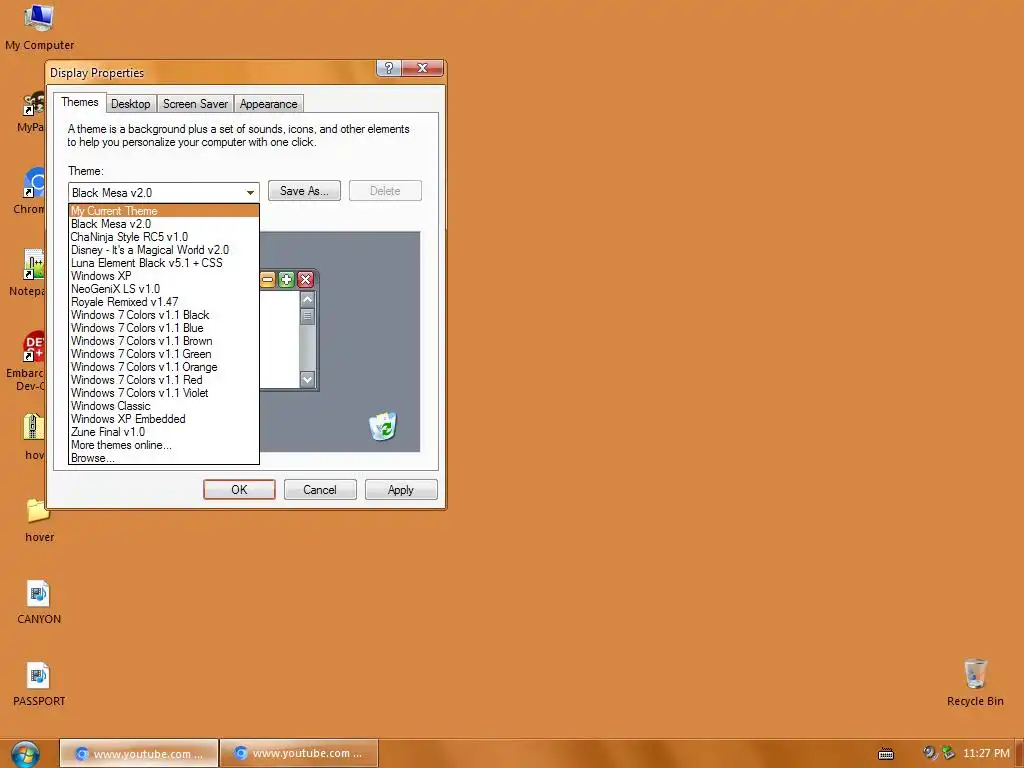This screenshot has width=1024, height=768.
Task: Click the Cancel button
Action: pyautogui.click(x=320, y=490)
